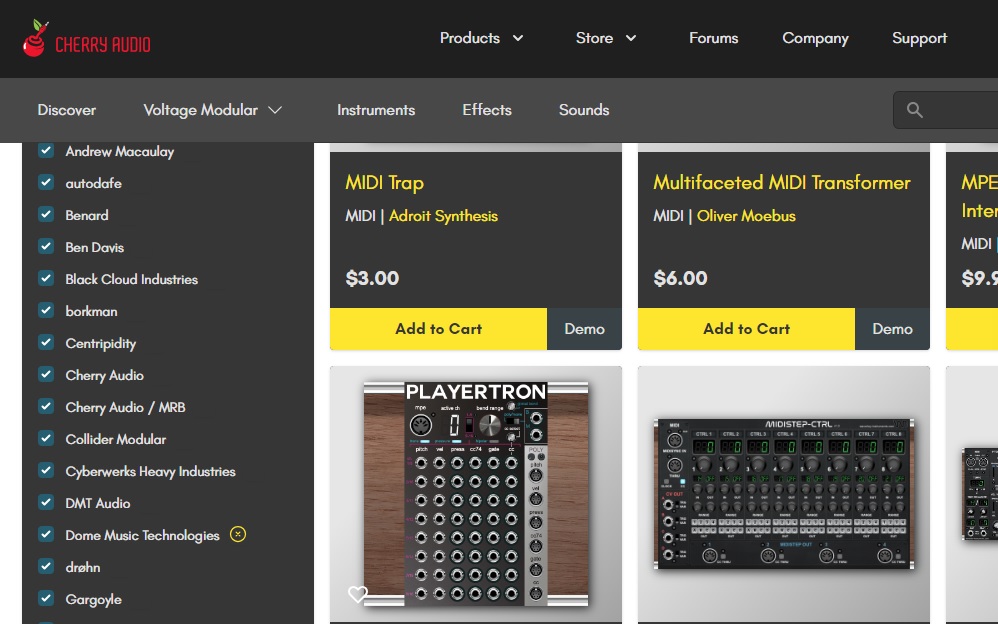Add Multifaceted MIDI Transformer to cart
This screenshot has height=624, width=998.
[x=747, y=329]
